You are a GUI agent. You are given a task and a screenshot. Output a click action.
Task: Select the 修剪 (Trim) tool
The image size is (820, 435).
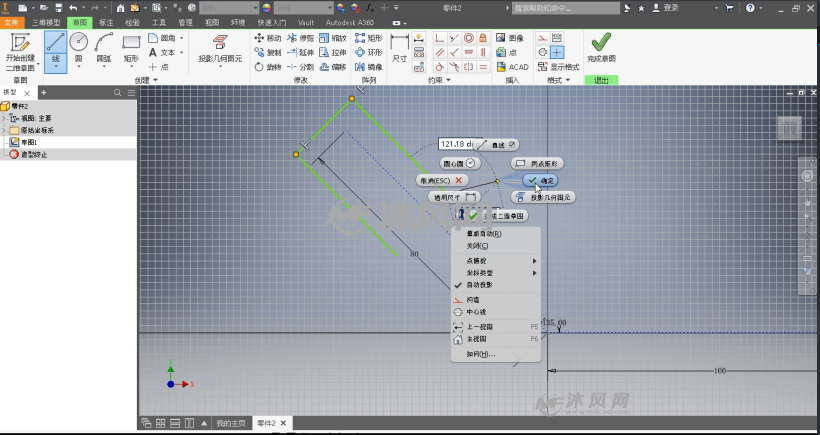coord(300,38)
